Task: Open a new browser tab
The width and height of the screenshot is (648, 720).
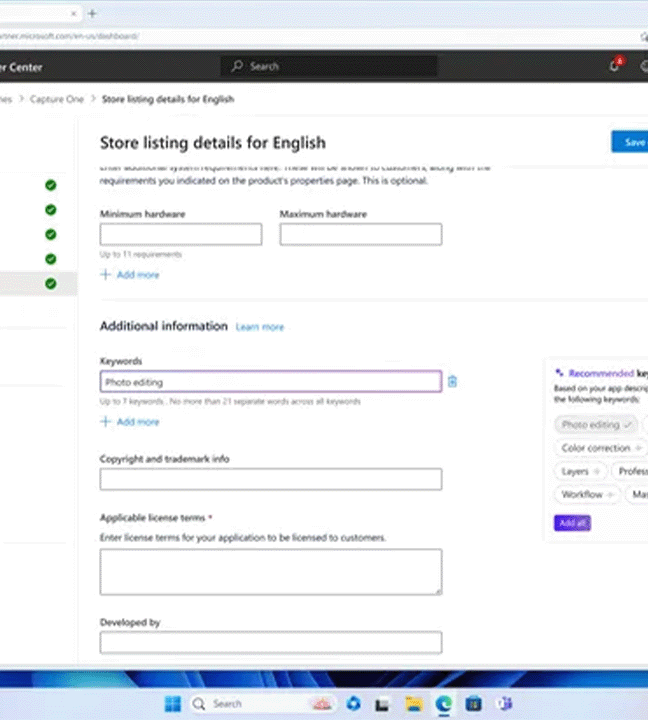Action: coord(92,14)
